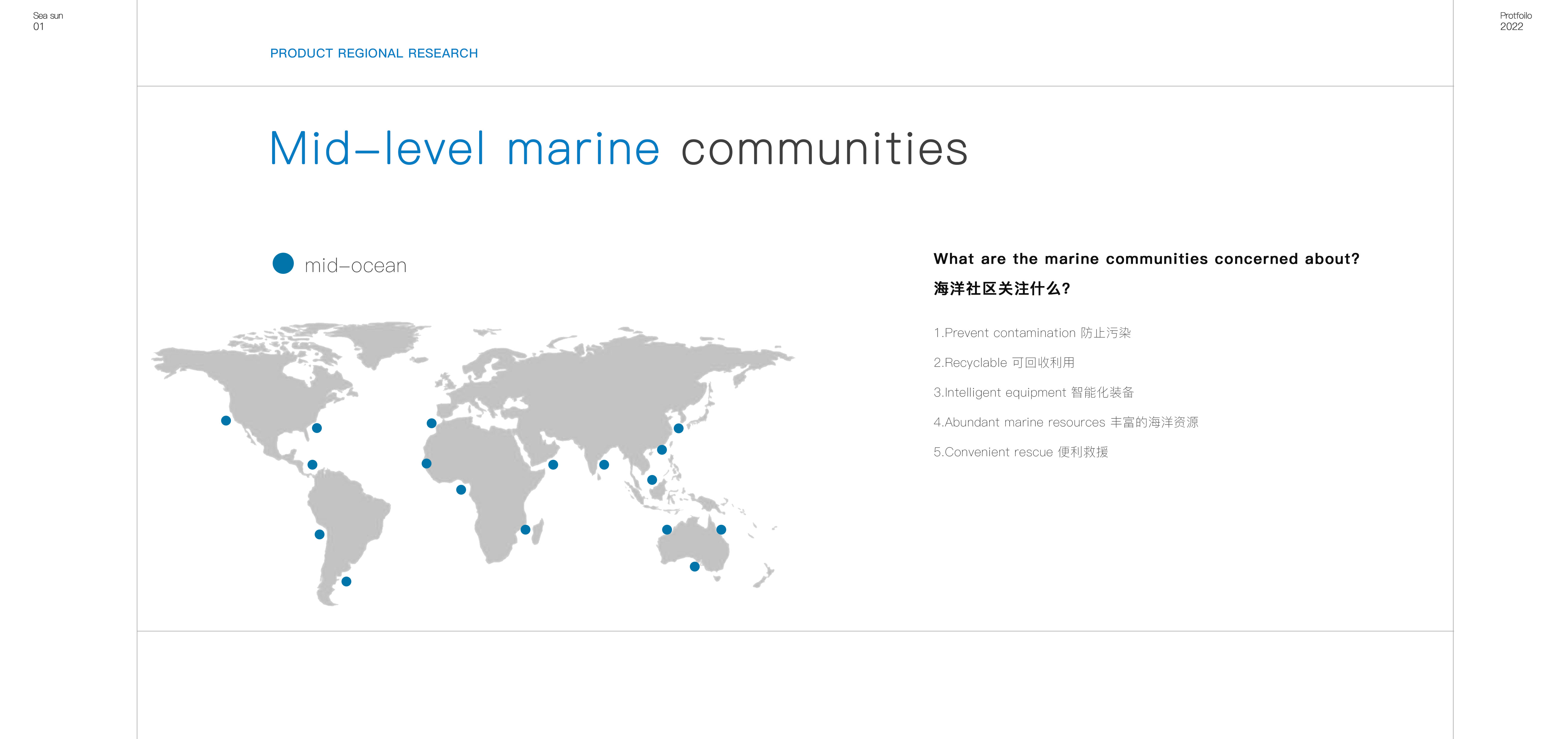This screenshot has width=1568, height=739.
Task: Click the dot near the Arabian Peninsula
Action: [553, 465]
